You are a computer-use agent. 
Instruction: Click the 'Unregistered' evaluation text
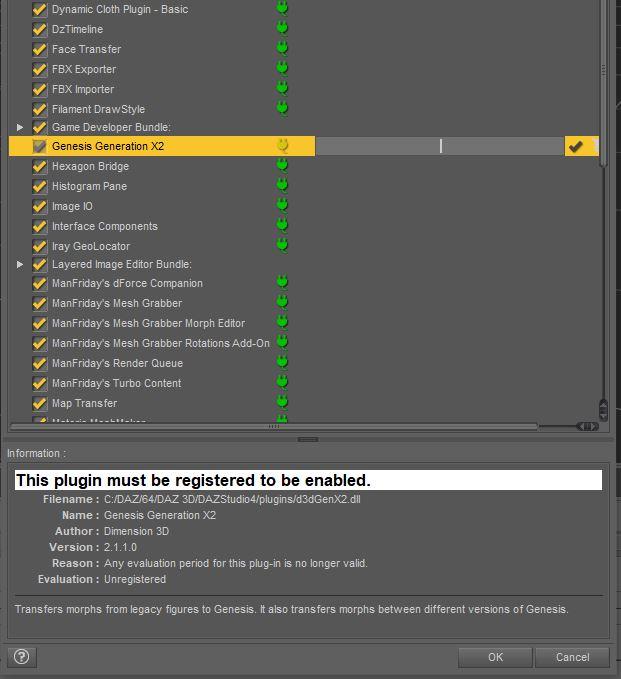pos(135,579)
